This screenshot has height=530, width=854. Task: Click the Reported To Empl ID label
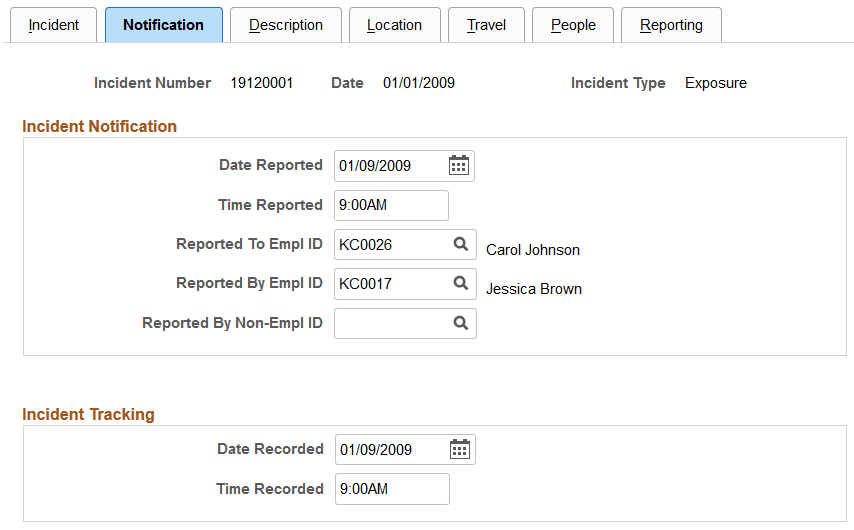point(249,244)
